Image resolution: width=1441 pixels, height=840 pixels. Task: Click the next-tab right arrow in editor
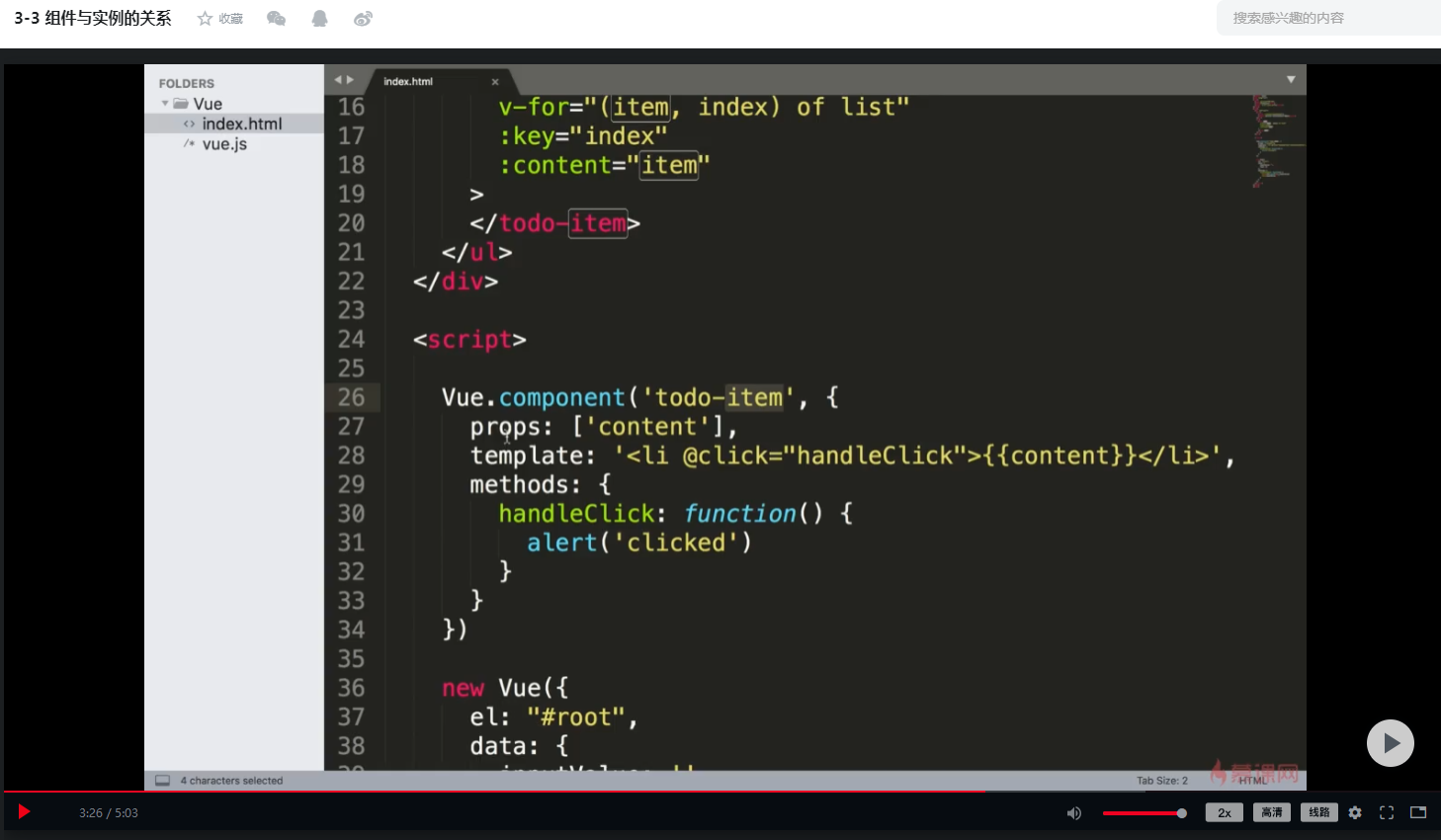350,80
